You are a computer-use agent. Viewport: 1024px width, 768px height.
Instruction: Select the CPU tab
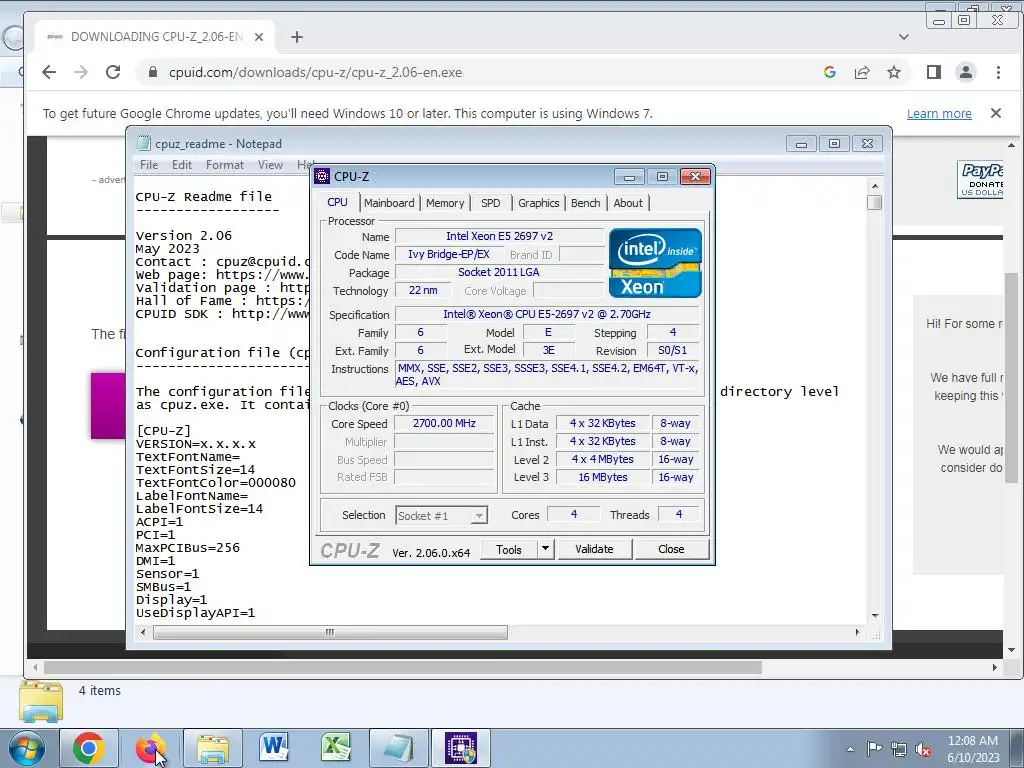pyautogui.click(x=338, y=202)
